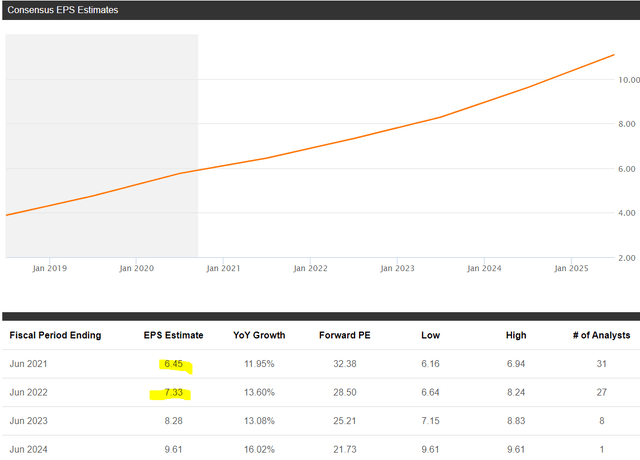Choose the Jun 2024 row label
The image size is (640, 460).
[30, 449]
